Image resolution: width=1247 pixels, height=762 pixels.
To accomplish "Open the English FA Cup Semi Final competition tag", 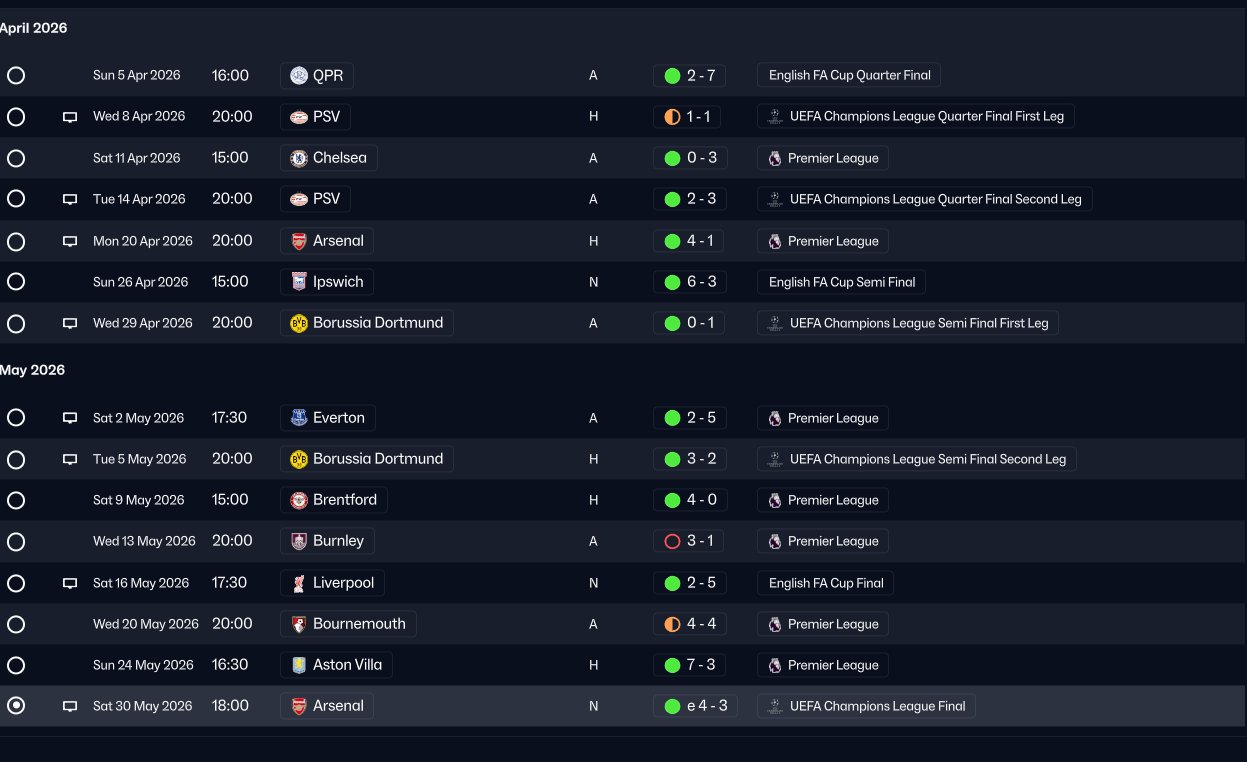I will pos(841,282).
